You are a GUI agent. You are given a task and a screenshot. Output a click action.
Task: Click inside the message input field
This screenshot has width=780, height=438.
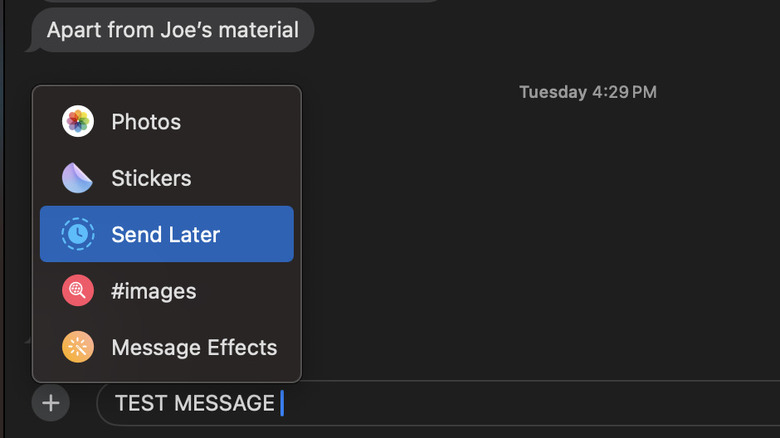coord(500,404)
